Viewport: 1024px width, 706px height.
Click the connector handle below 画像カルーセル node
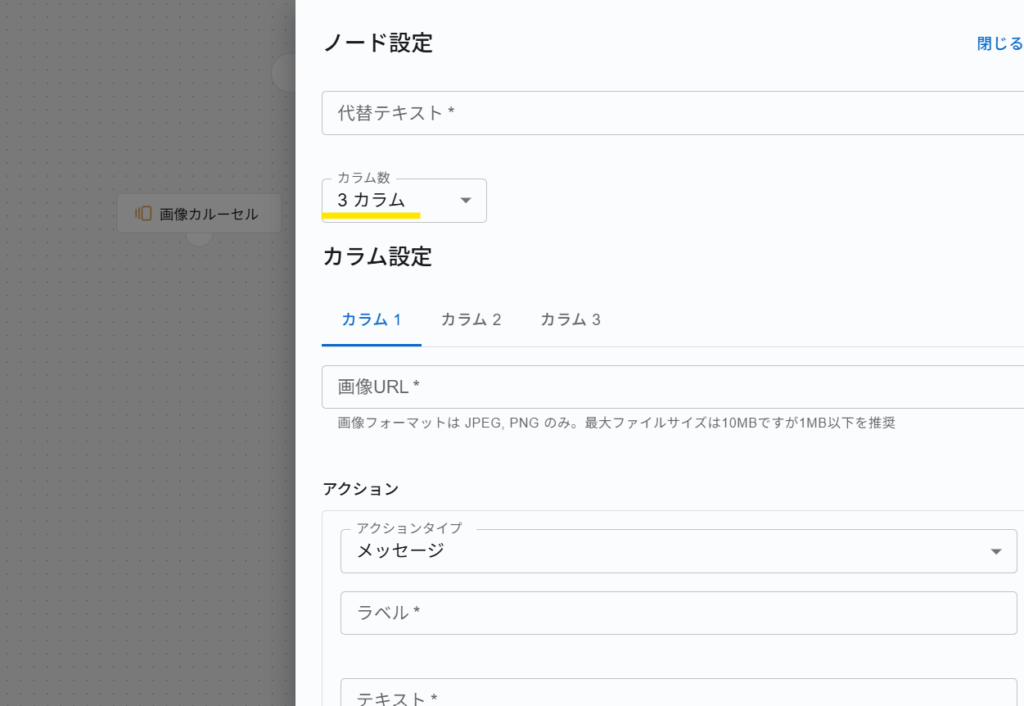(199, 236)
